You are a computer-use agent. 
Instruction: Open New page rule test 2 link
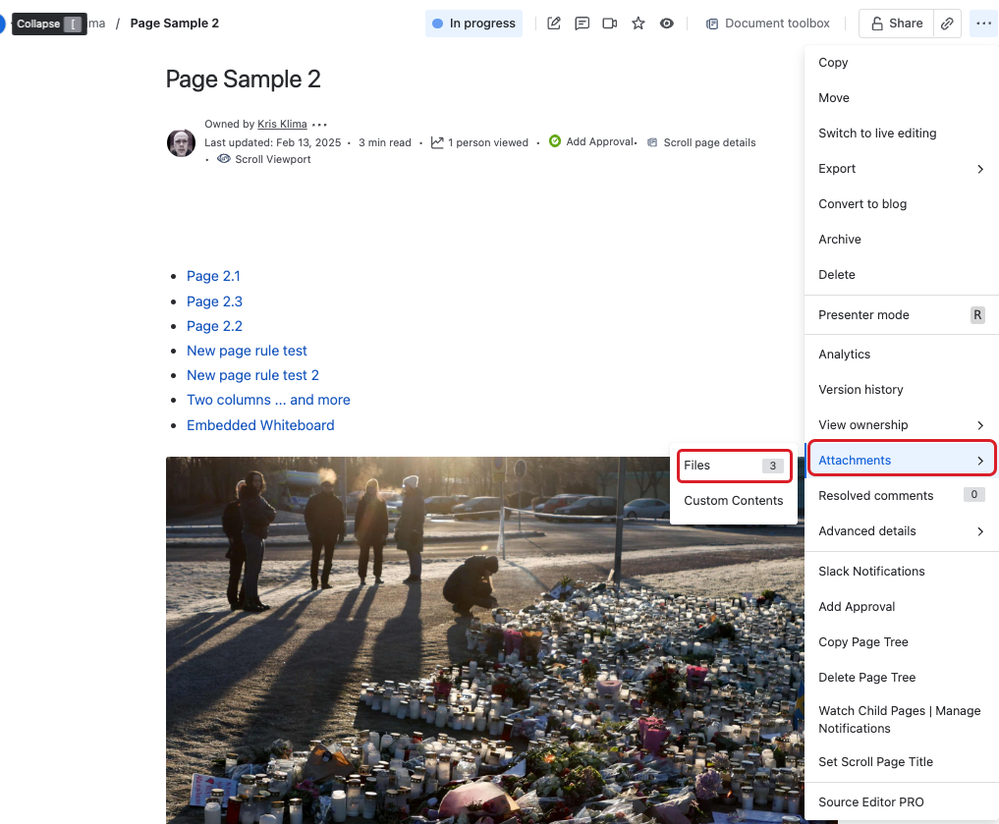(253, 375)
